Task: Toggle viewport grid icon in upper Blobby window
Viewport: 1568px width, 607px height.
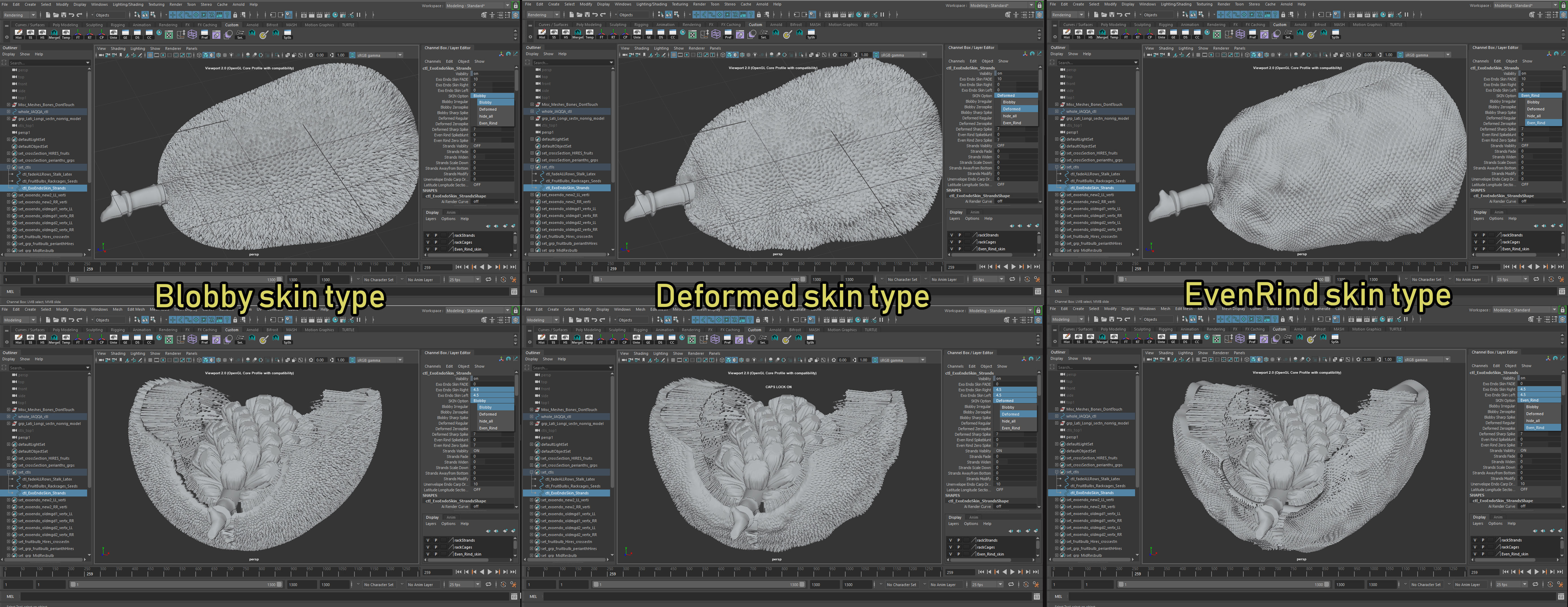Action: 150,55
